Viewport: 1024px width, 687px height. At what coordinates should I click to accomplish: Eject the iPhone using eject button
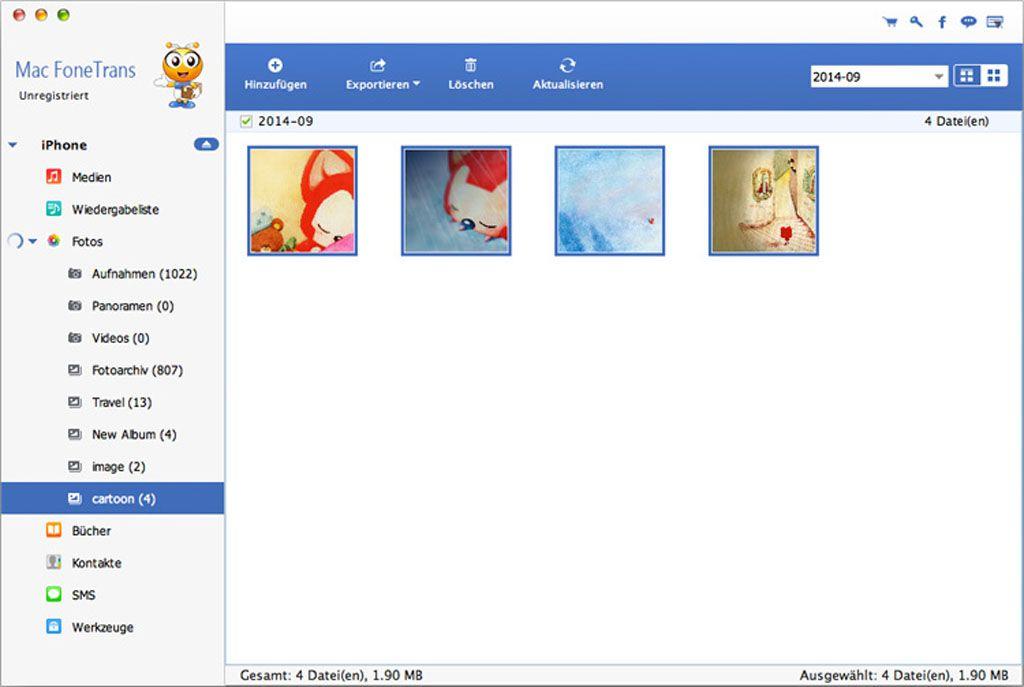[206, 144]
